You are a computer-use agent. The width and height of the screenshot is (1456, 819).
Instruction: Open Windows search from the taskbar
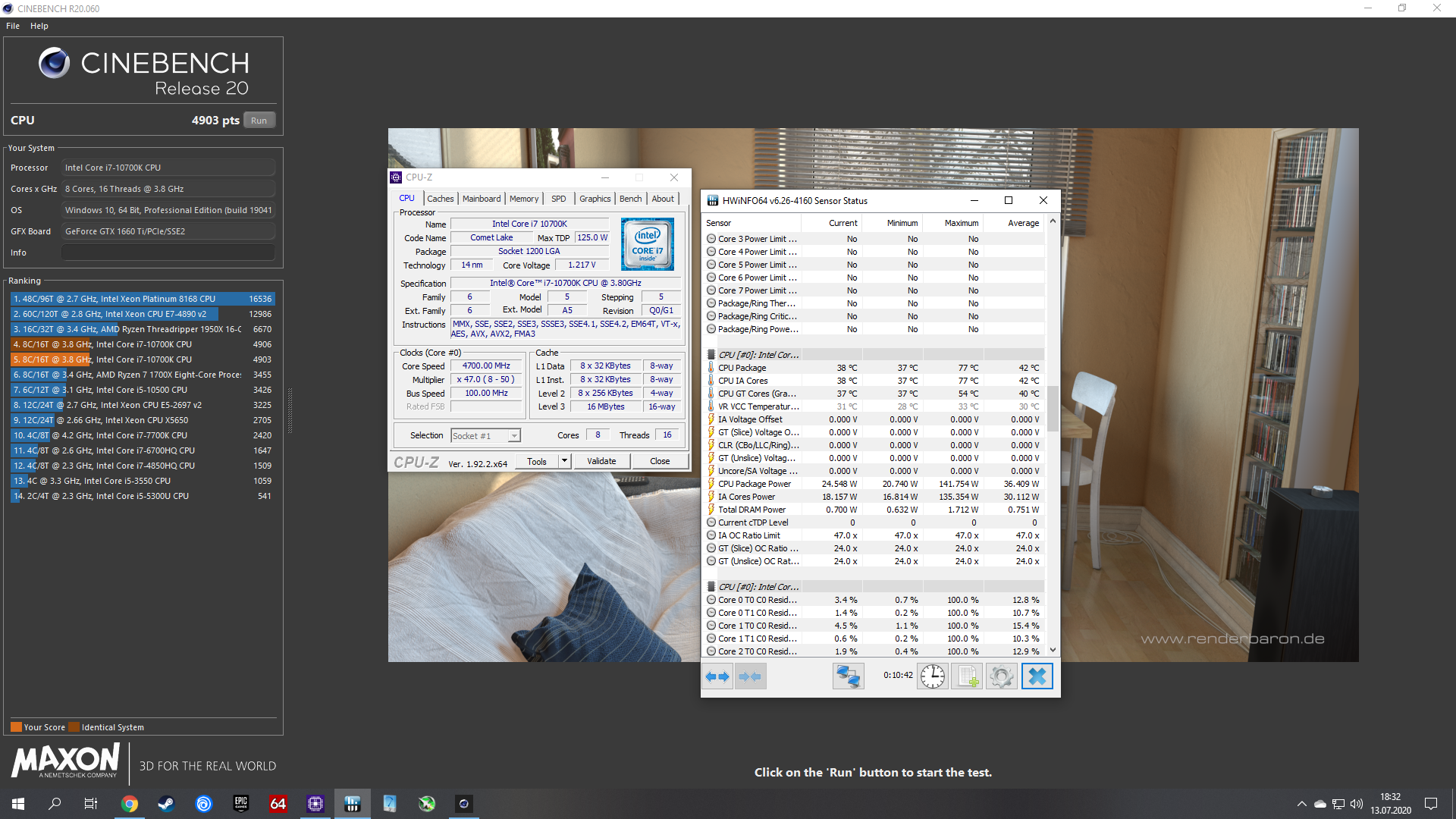pos(55,804)
